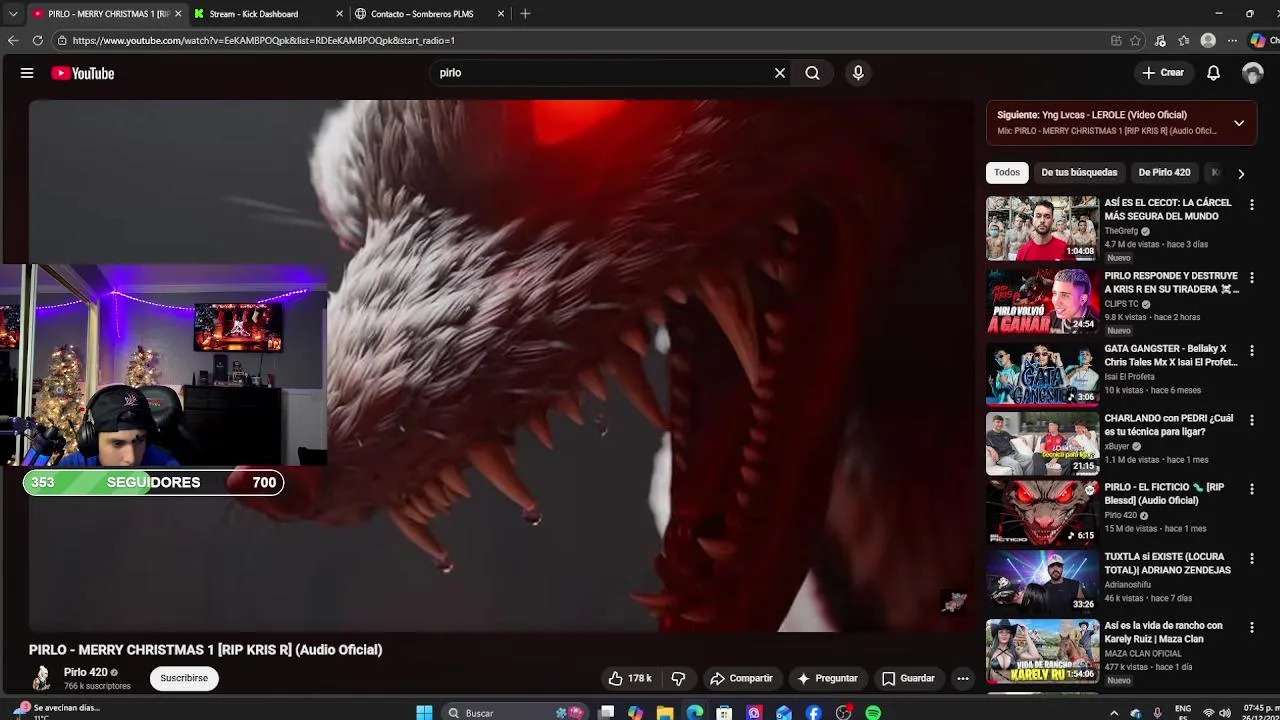Open options for vida de rancho video

coord(1251,627)
